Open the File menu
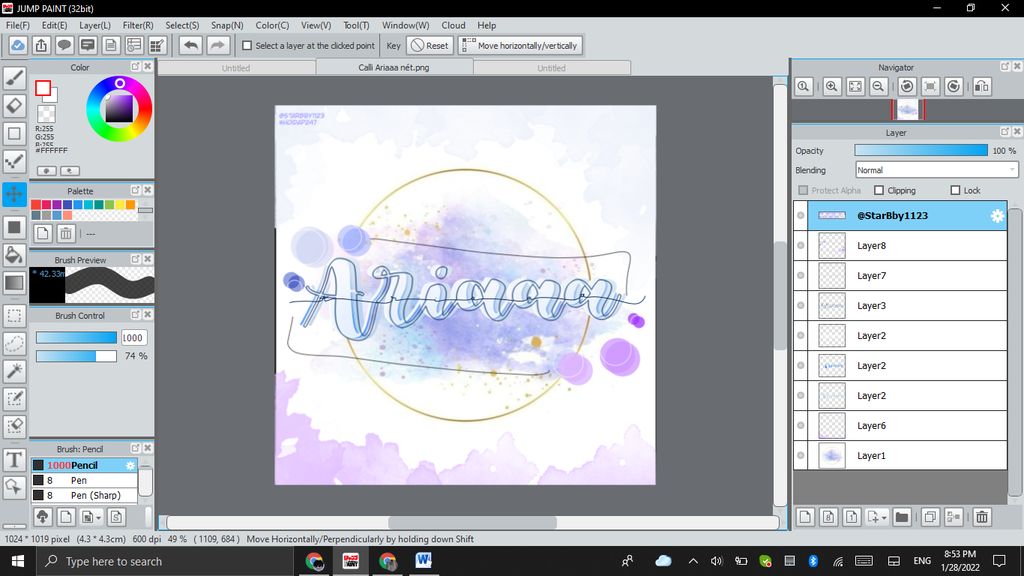 click(x=18, y=25)
